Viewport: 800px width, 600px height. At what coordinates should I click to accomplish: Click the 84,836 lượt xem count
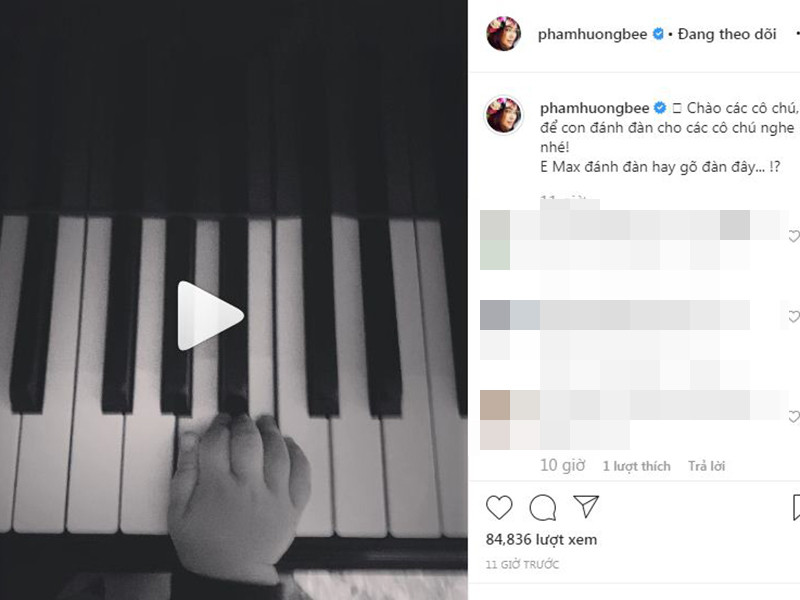click(x=541, y=539)
